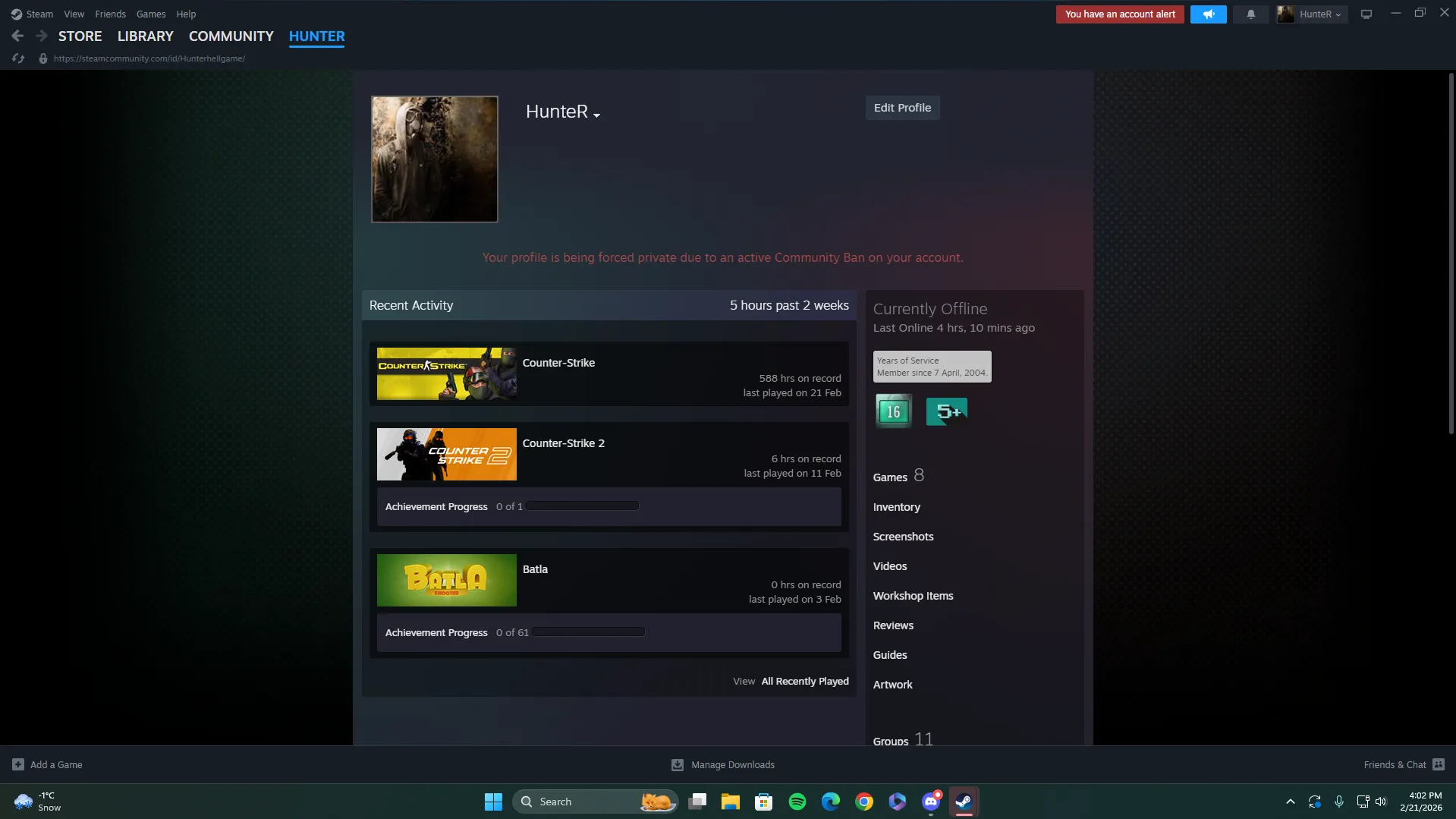This screenshot has height=819, width=1456.
Task: Switch to the LIBRARY tab
Action: [145, 36]
